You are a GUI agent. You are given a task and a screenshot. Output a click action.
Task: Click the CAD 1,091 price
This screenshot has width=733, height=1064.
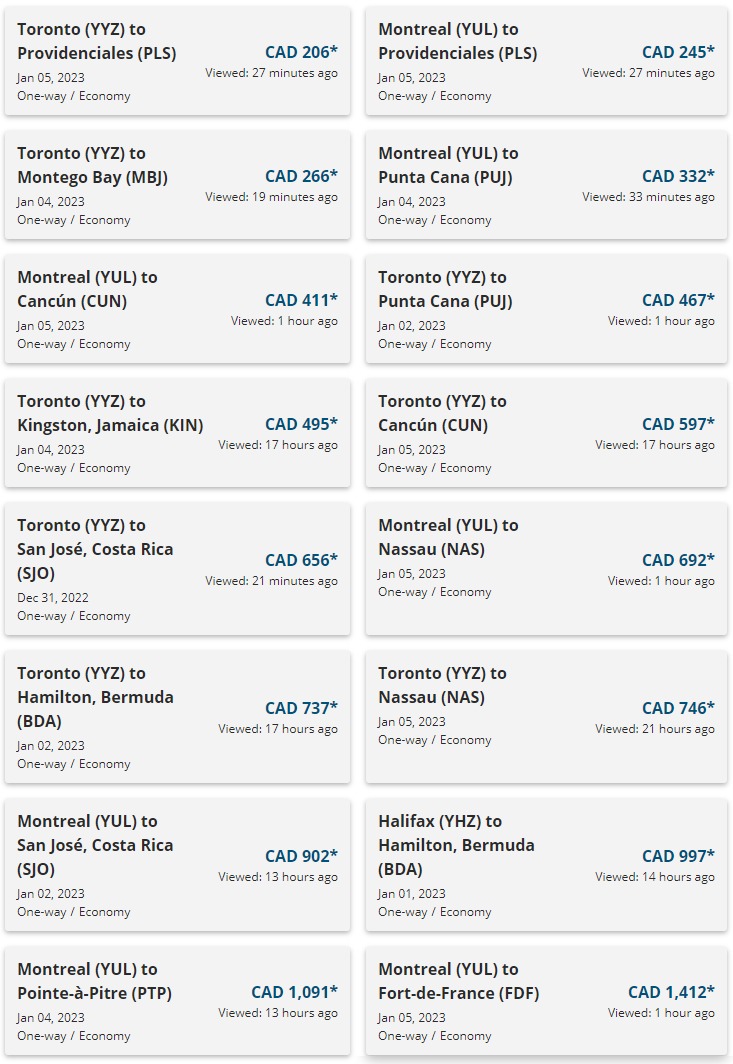coord(295,992)
